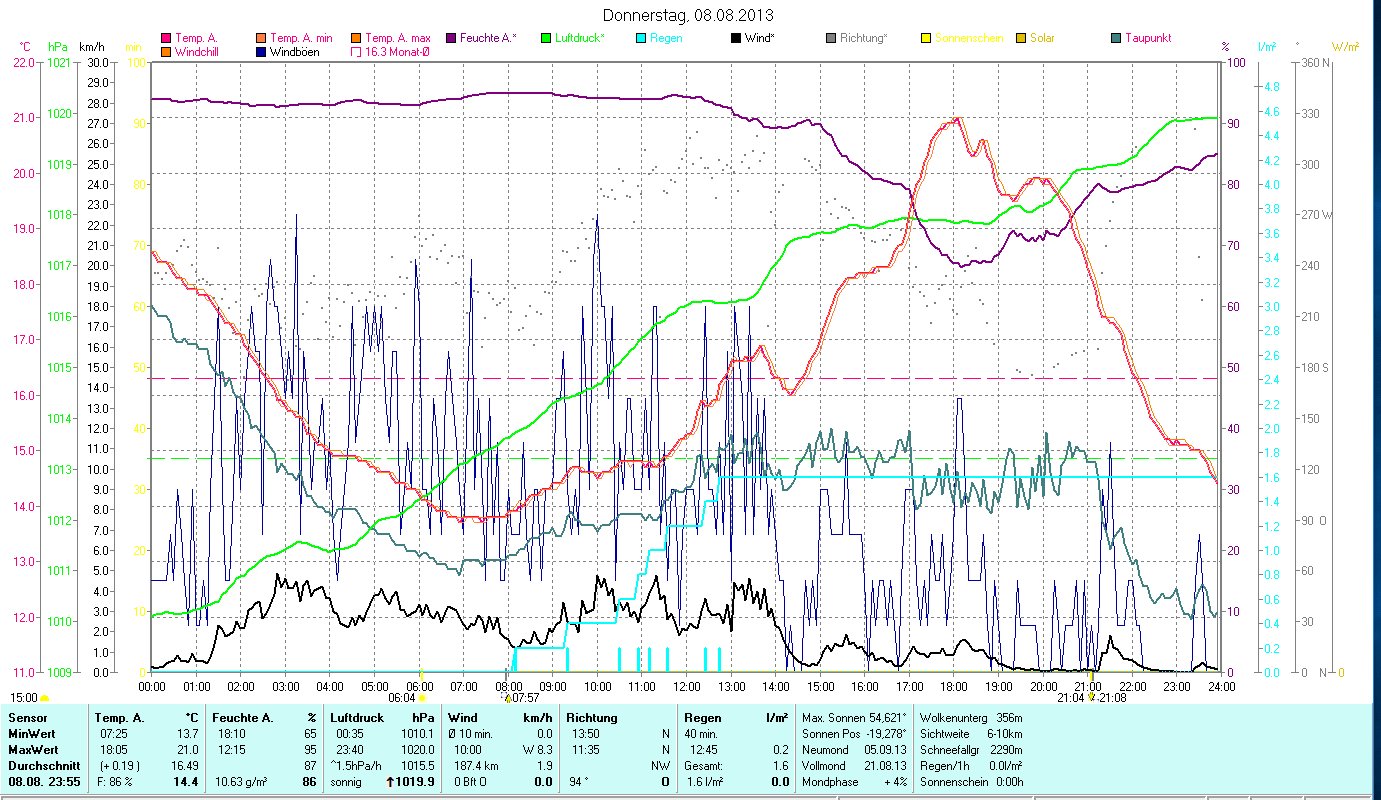Viewport: 1381px width, 800px height.
Task: Click the chart title Donnerstag, 08.08.2013
Action: [690, 15]
